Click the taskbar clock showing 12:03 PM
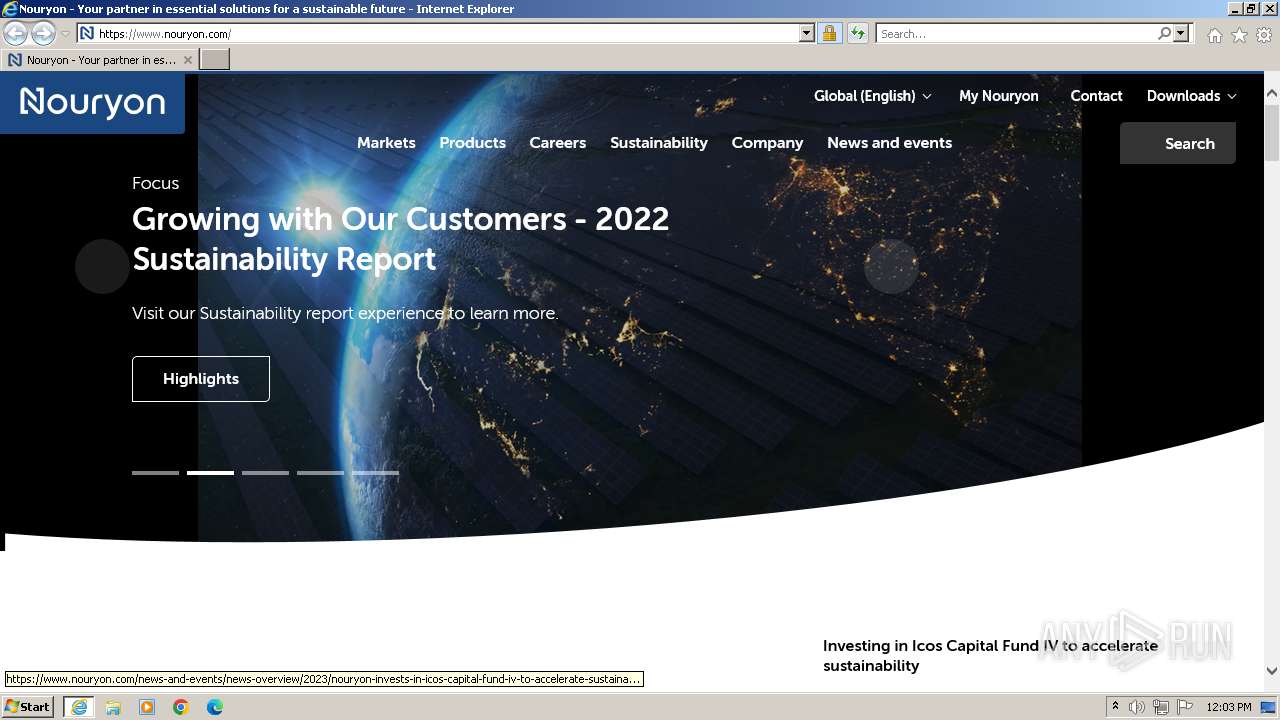1280x720 pixels. (x=1229, y=707)
